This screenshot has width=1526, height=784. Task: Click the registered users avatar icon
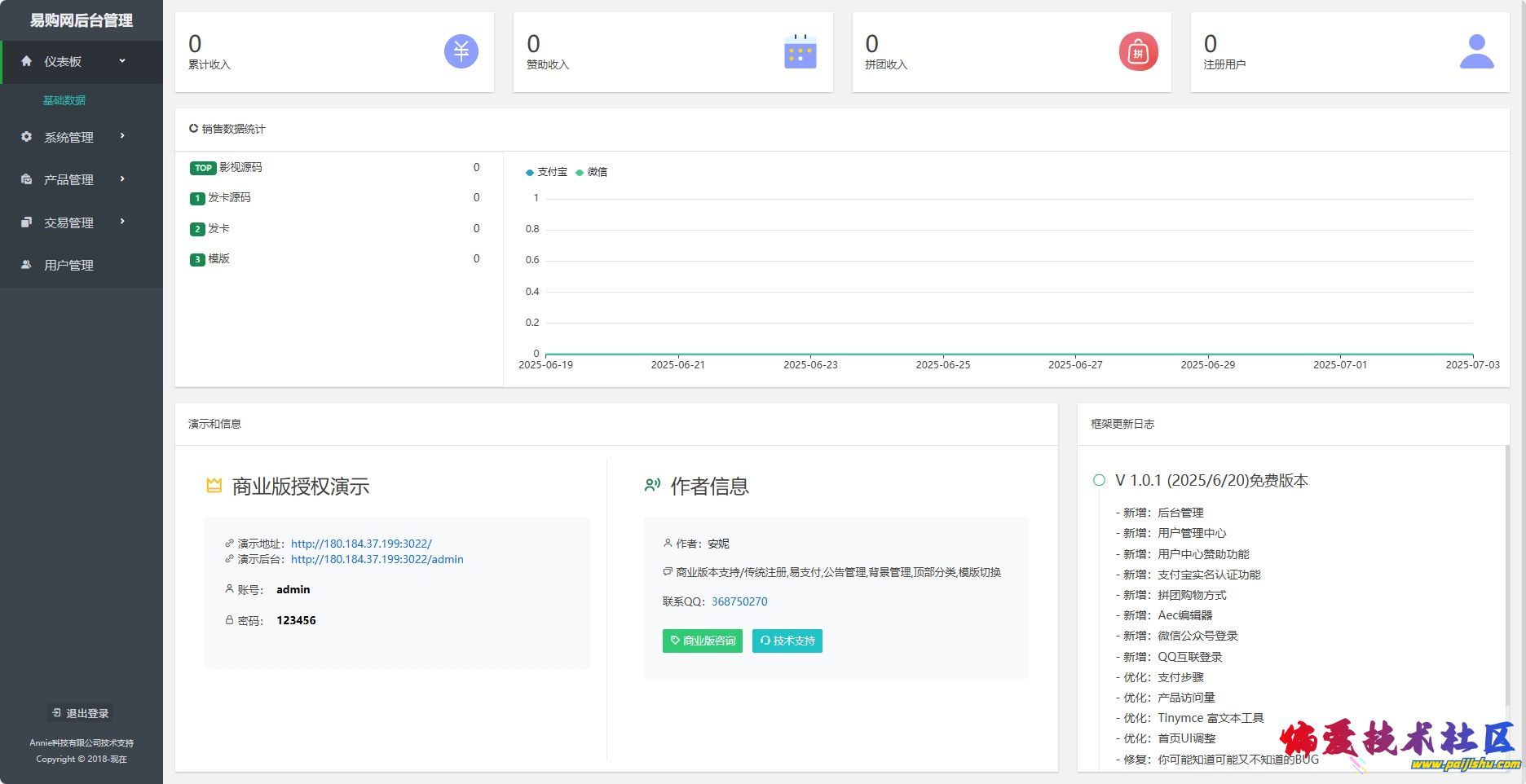point(1476,52)
